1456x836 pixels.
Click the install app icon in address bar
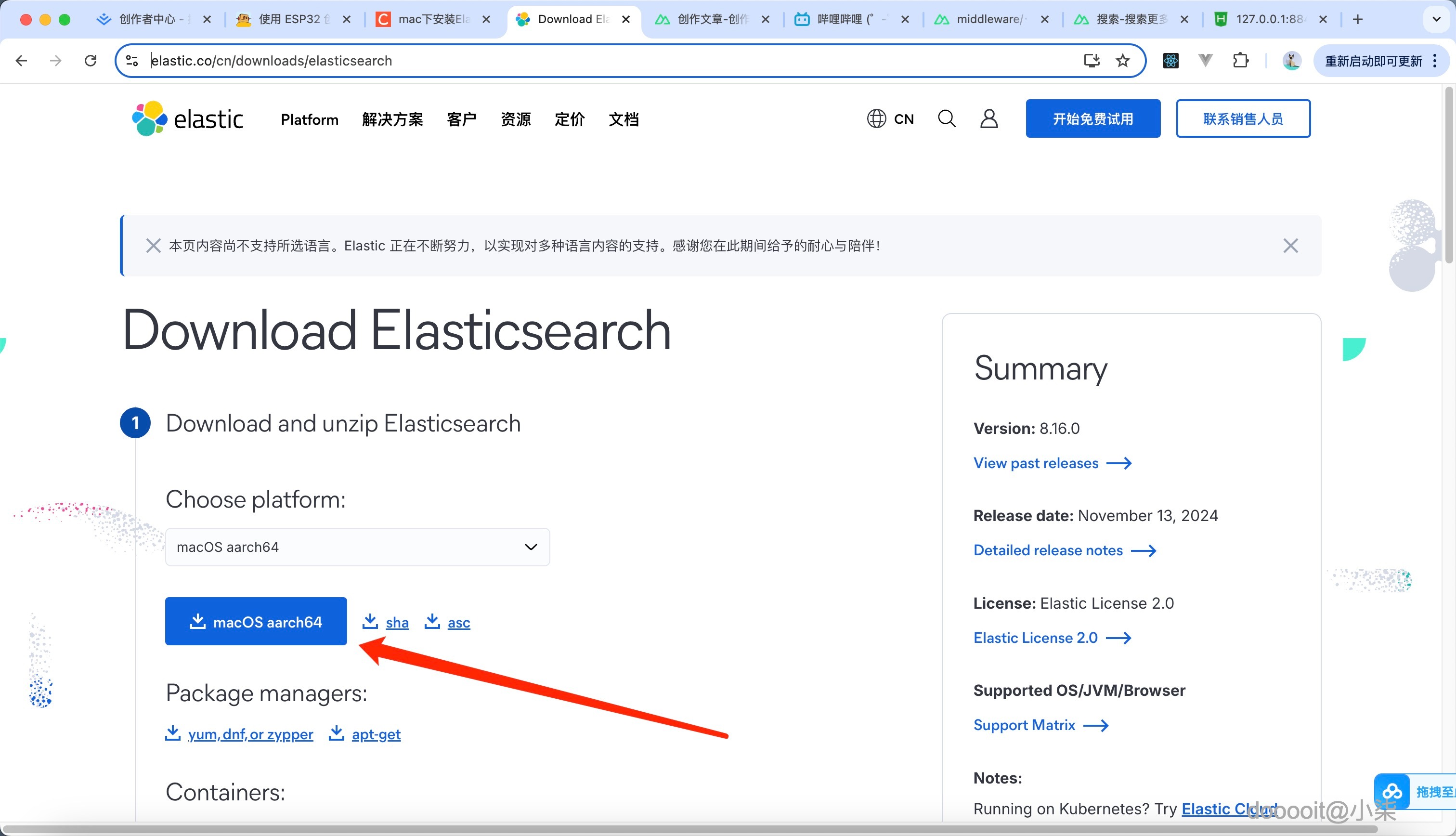1091,61
